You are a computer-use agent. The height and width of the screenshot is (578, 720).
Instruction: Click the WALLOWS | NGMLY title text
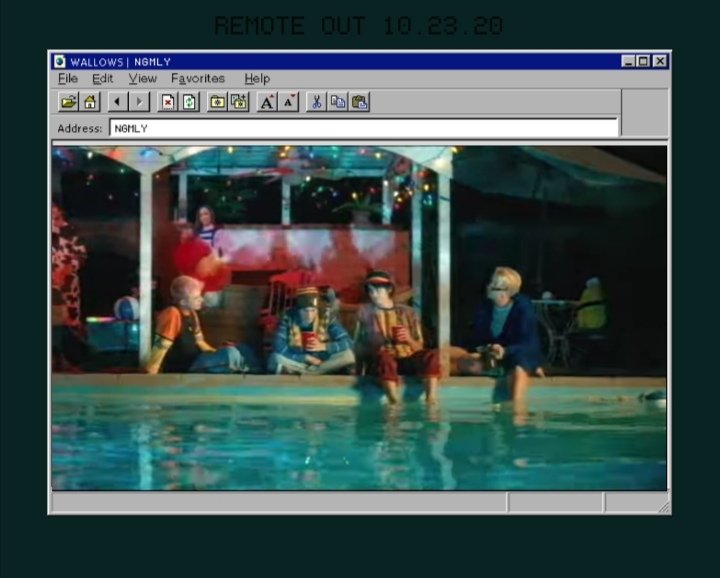(120, 62)
